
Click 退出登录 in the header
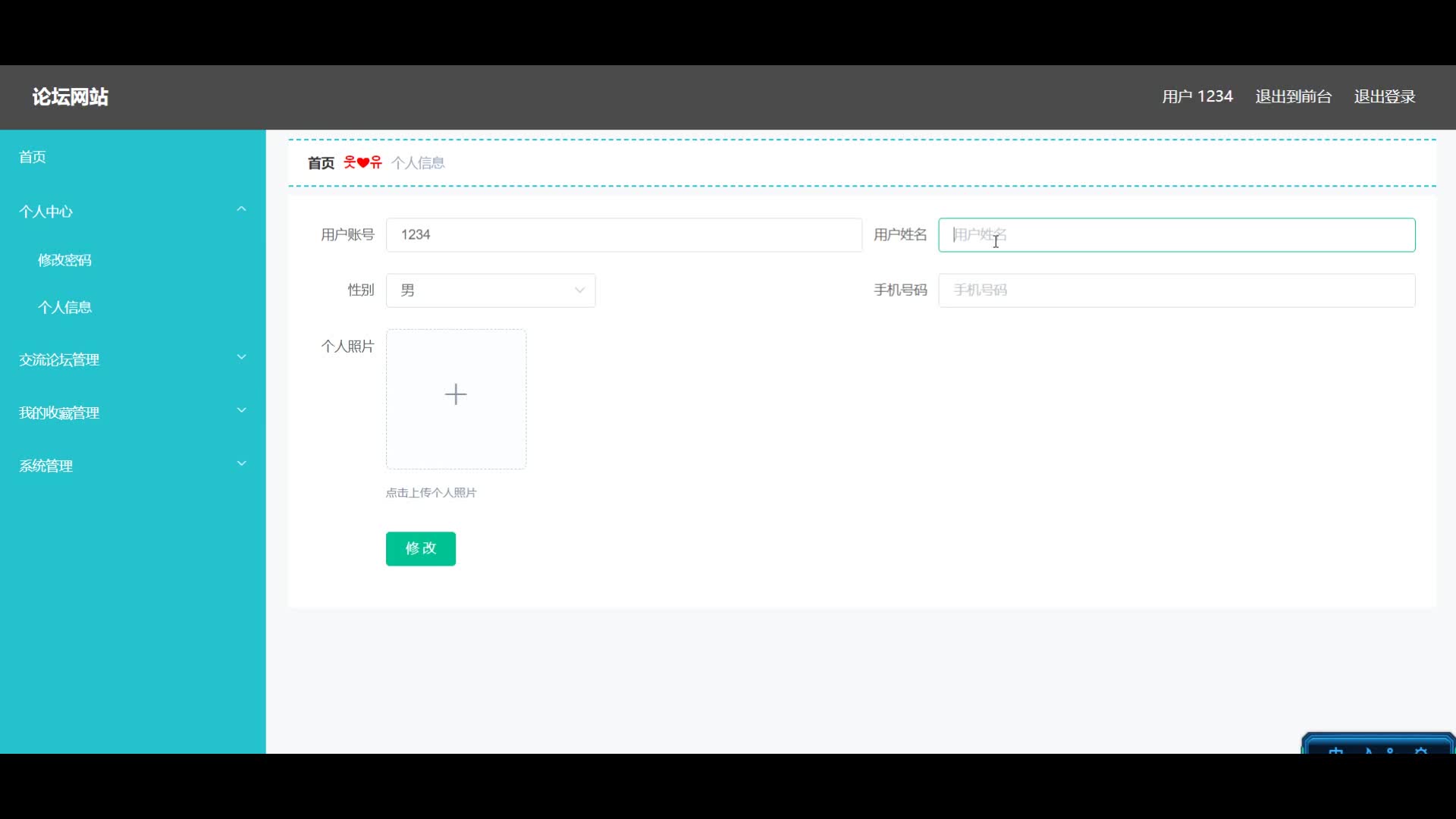[1385, 96]
